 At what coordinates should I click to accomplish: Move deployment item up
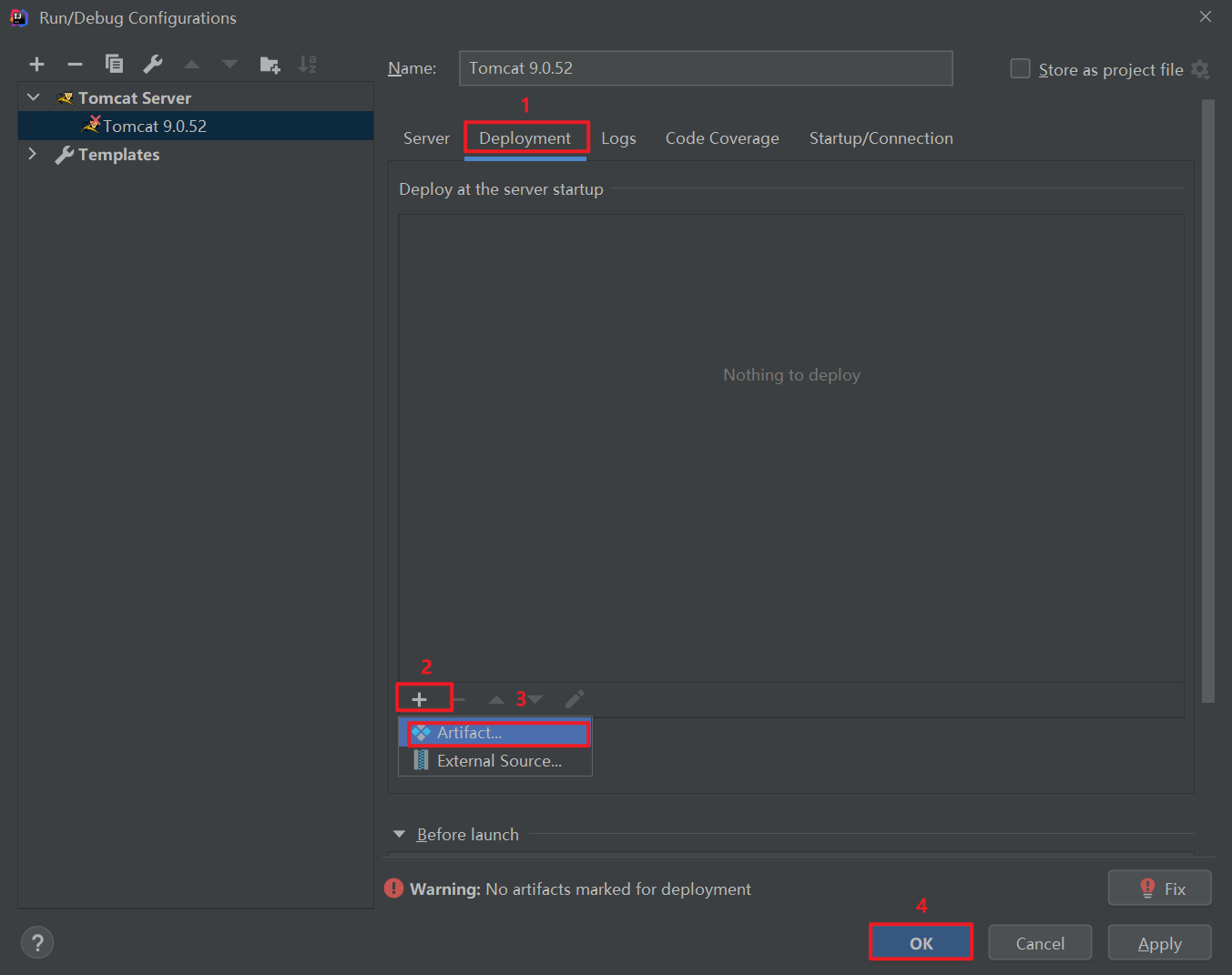click(x=496, y=699)
